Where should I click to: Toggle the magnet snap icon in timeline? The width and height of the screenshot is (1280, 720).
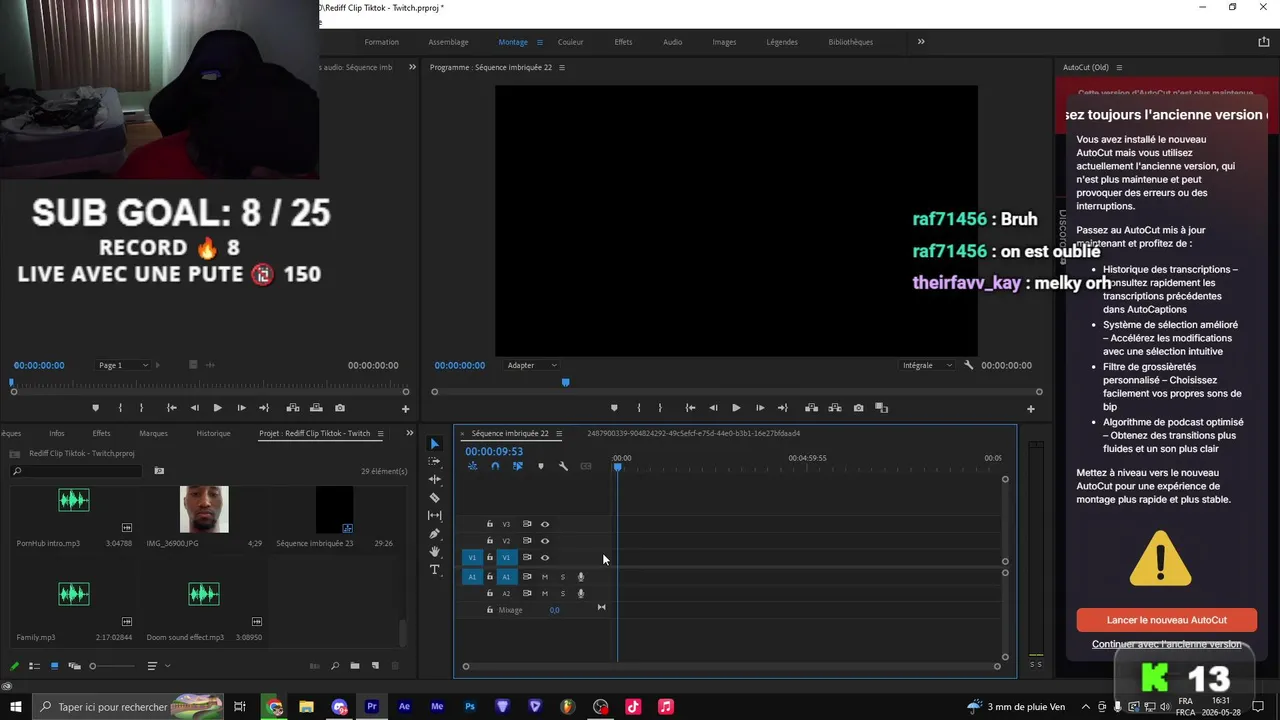495,466
